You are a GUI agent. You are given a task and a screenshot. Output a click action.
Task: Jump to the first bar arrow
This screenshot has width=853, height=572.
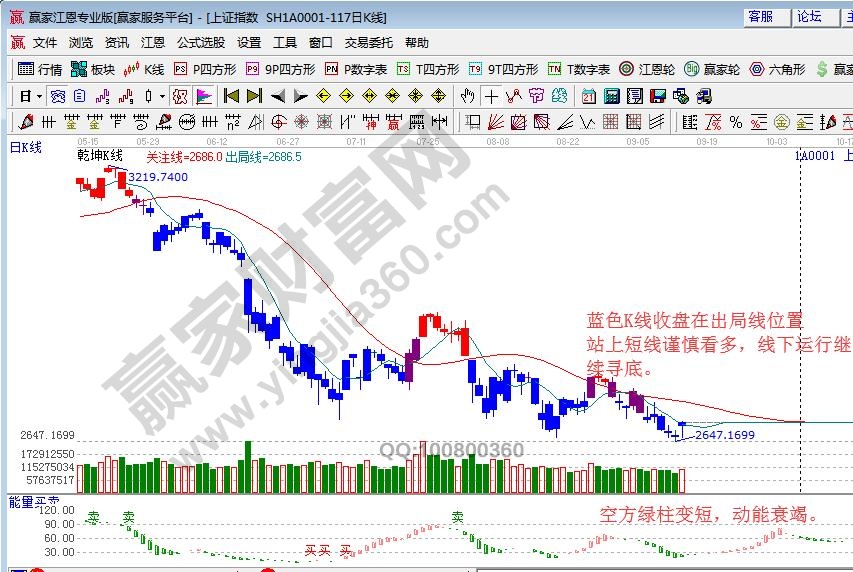(x=231, y=96)
